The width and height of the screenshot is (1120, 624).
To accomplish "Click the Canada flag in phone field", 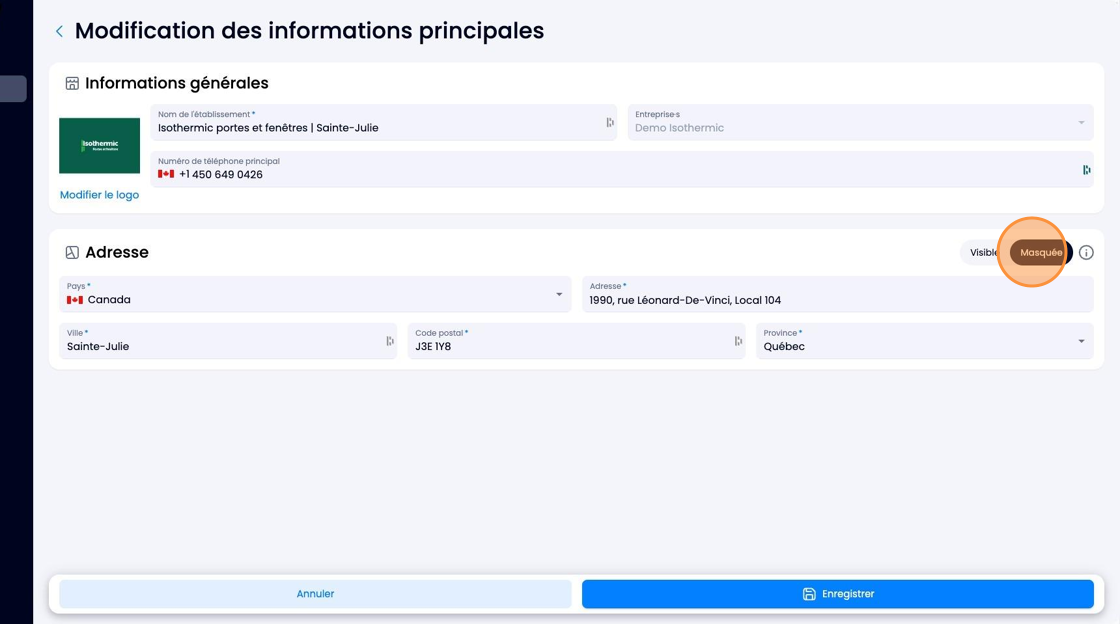I will pyautogui.click(x=166, y=174).
